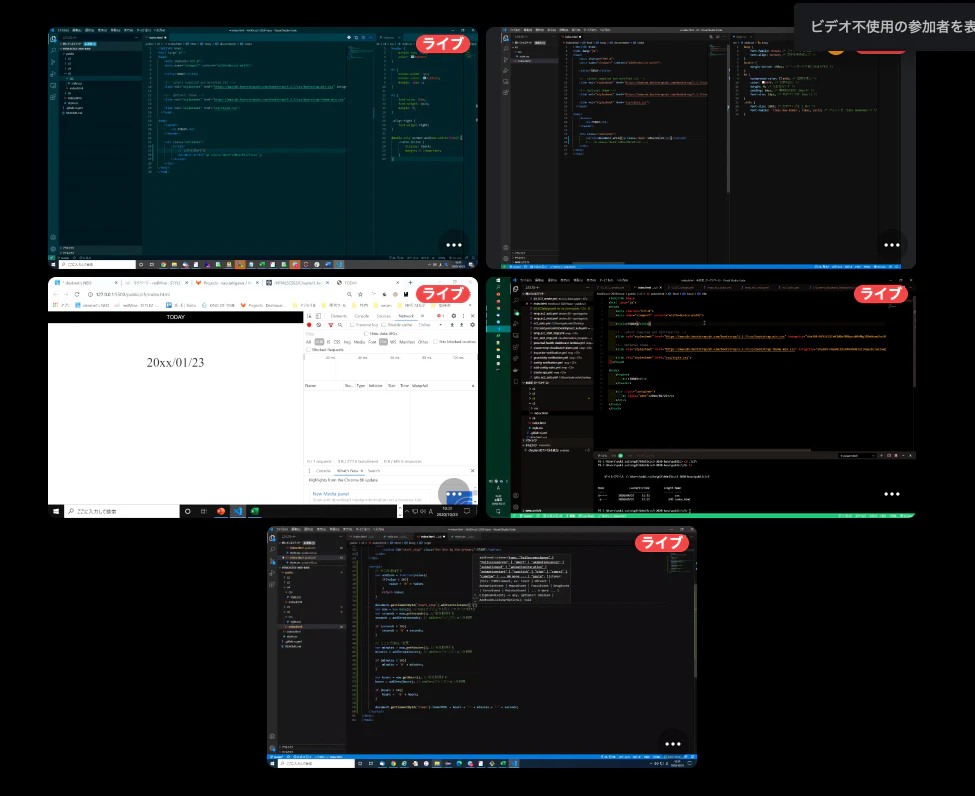Image resolution: width=975 pixels, height=796 pixels.
Task: Toggle the red network recording button
Action: coord(309,325)
